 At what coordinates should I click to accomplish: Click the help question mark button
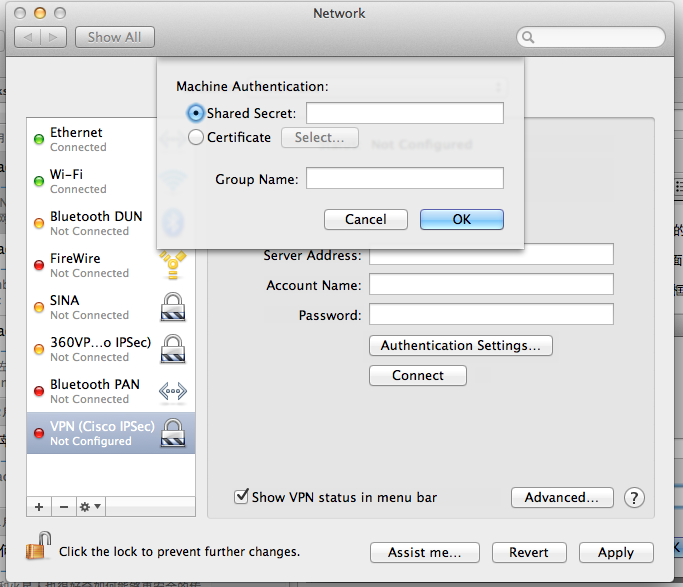pyautogui.click(x=634, y=498)
